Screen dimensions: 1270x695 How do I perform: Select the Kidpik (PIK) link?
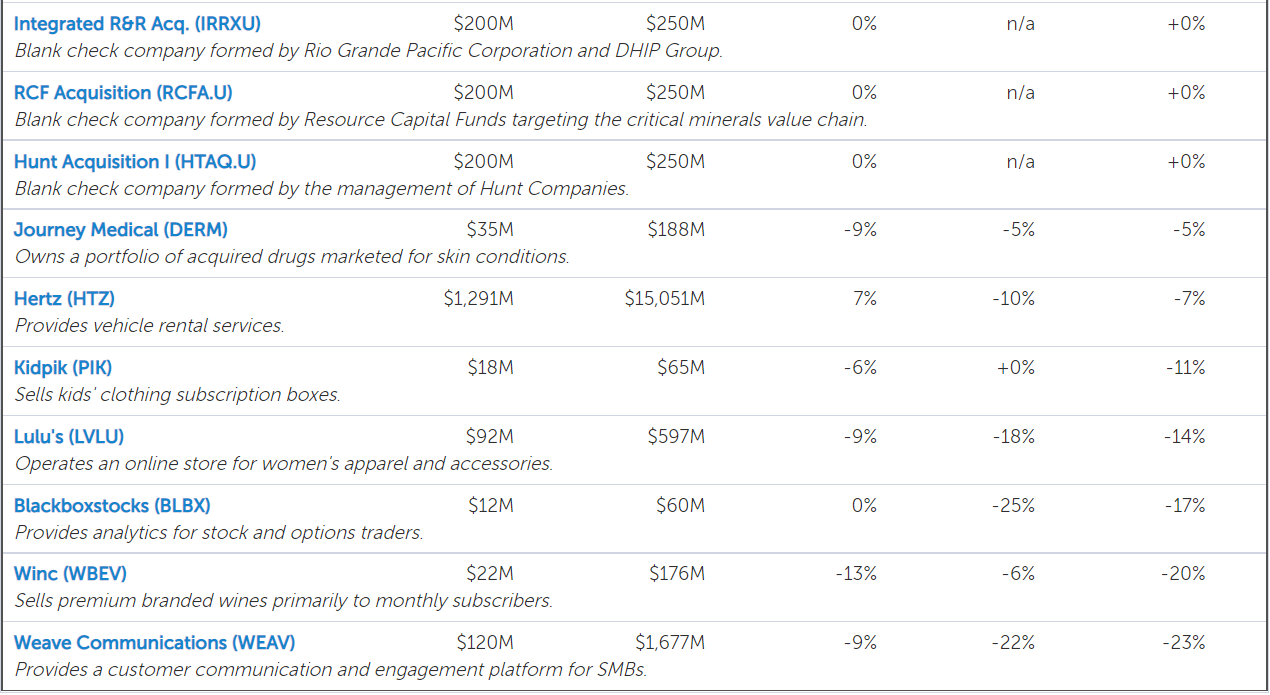[63, 368]
